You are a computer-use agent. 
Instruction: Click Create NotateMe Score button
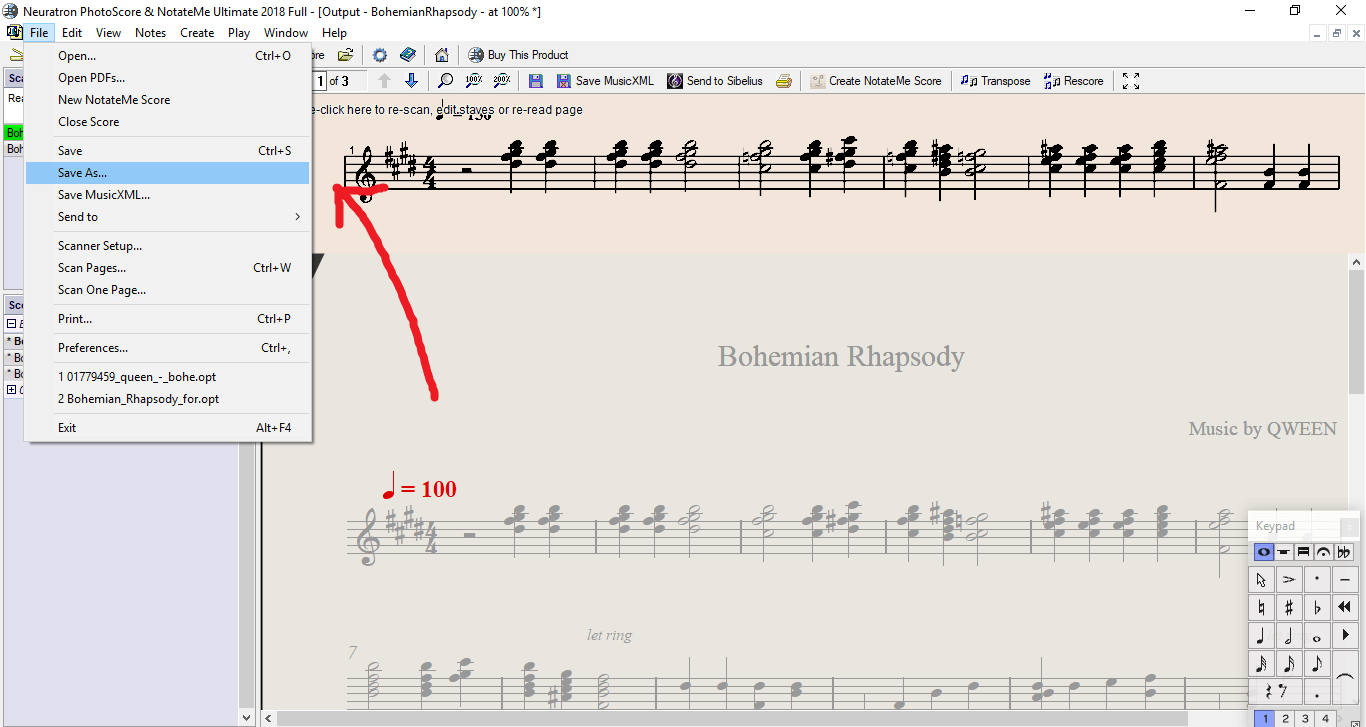click(876, 81)
